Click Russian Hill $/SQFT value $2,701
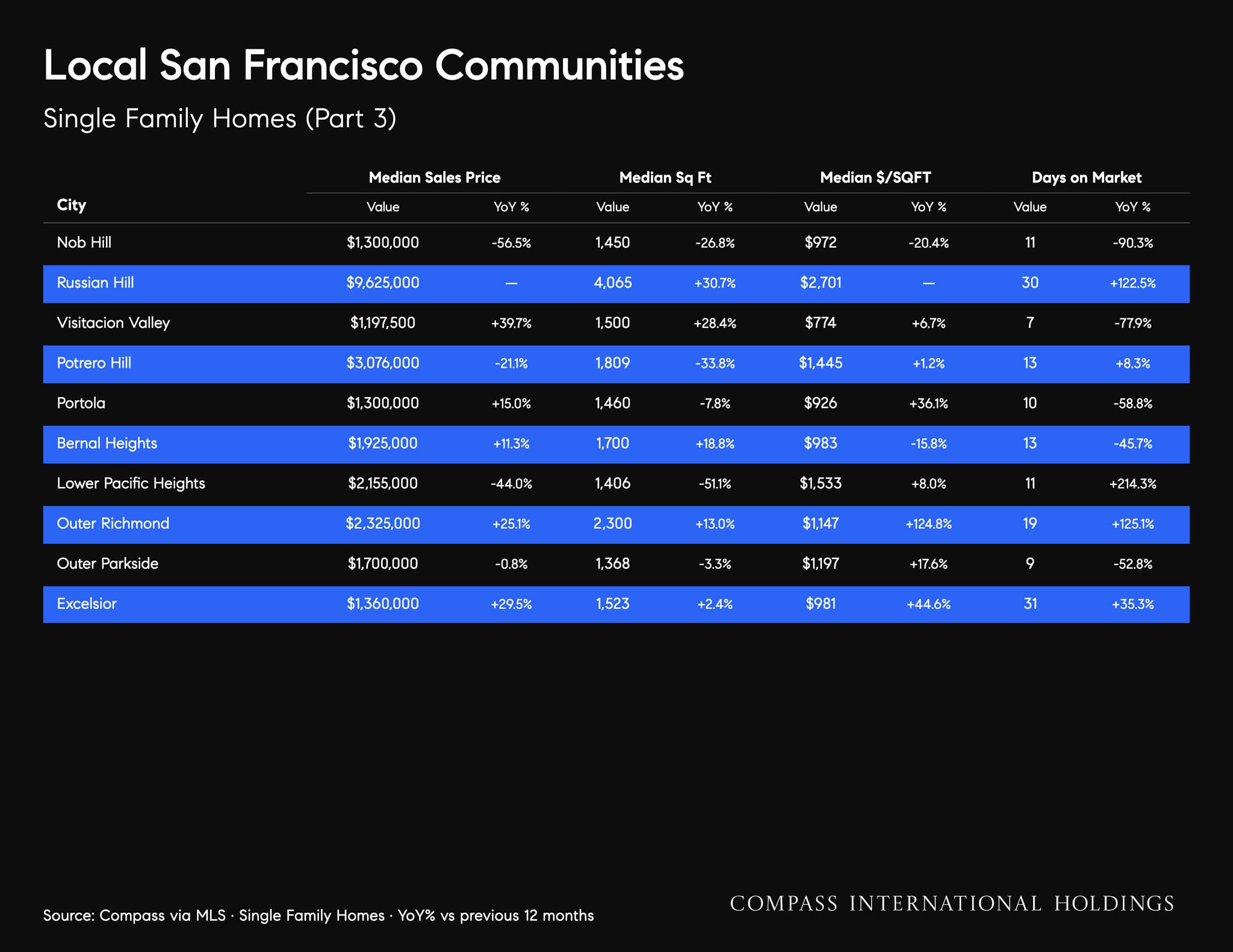Image resolution: width=1233 pixels, height=952 pixels. point(821,283)
